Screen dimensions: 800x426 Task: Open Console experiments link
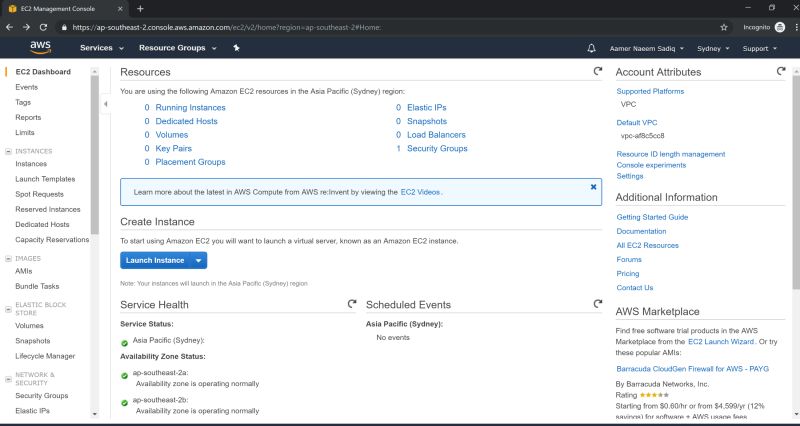[x=651, y=165]
